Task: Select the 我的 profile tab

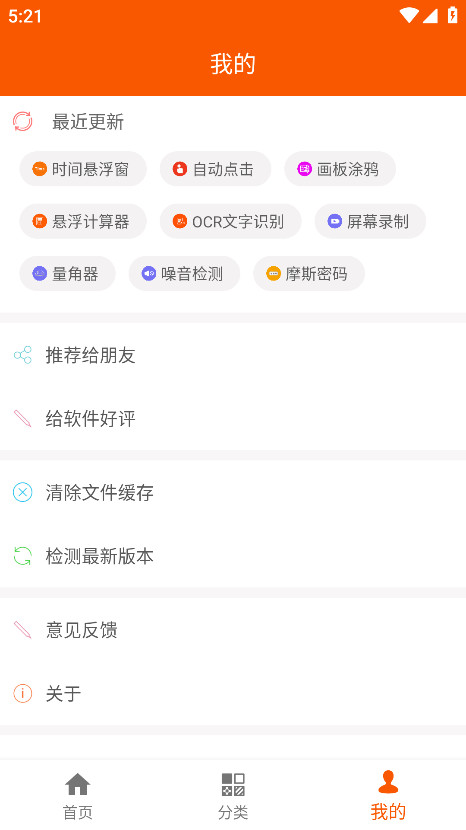Action: point(388,796)
